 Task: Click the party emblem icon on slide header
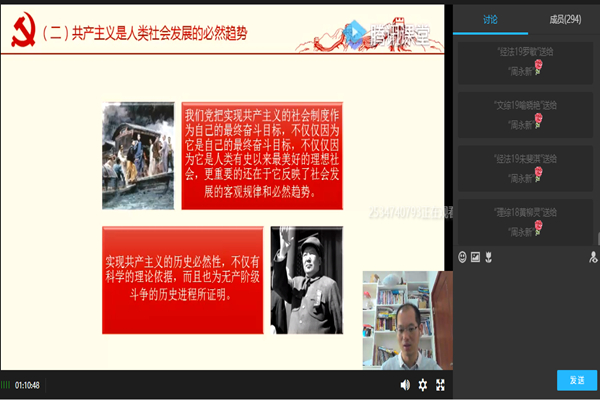pyautogui.click(x=21, y=32)
